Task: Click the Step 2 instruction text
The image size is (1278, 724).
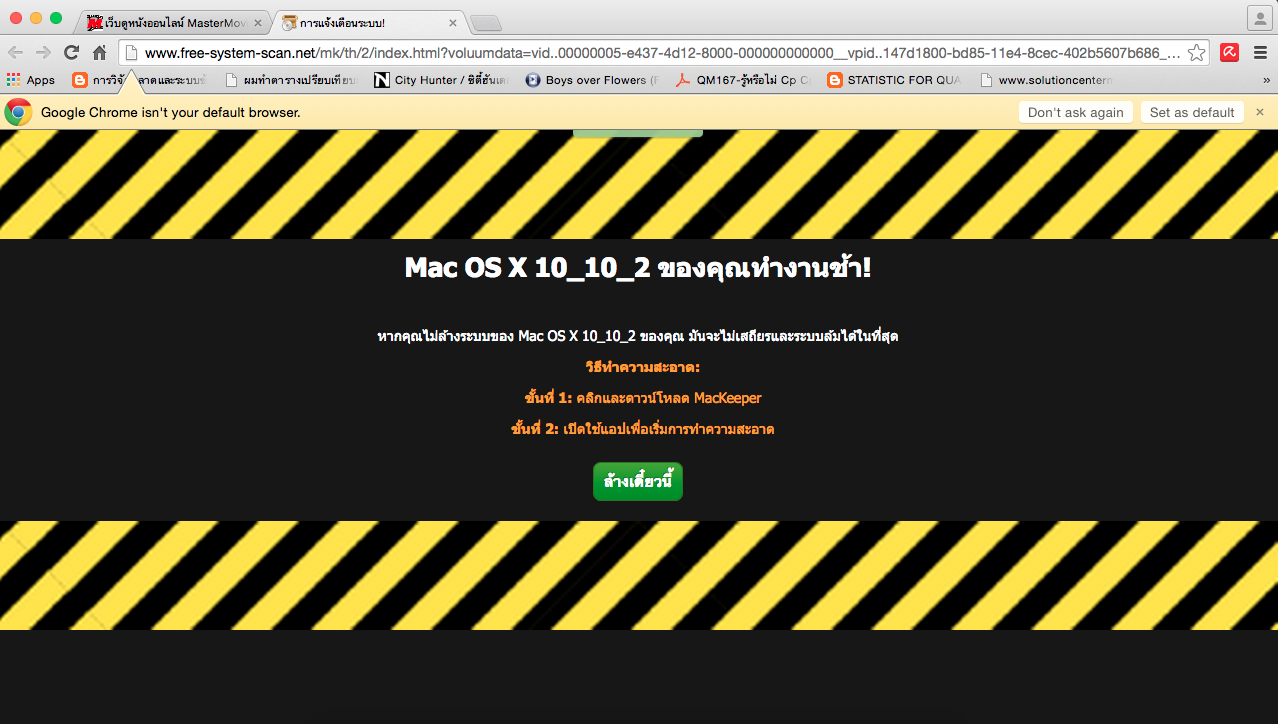Action: coord(643,429)
